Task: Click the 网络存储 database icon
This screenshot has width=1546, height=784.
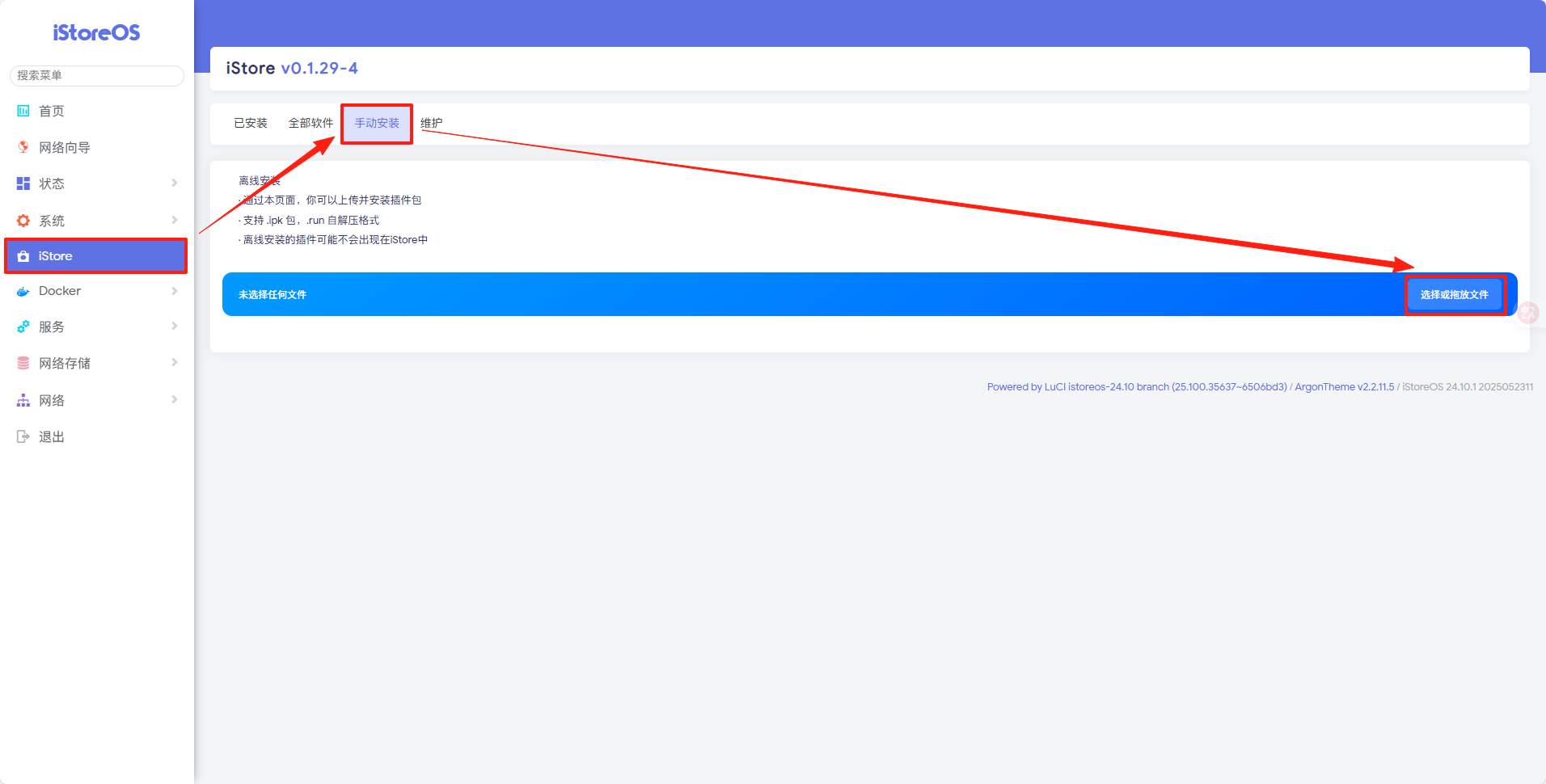Action: (23, 363)
